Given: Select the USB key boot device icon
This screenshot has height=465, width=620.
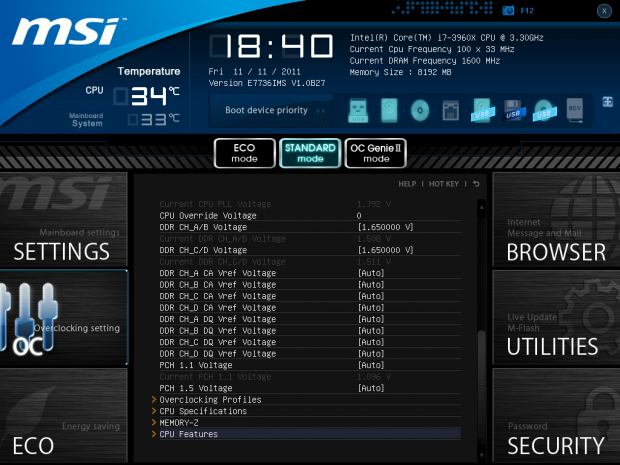Looking at the screenshot, I should [358, 110].
